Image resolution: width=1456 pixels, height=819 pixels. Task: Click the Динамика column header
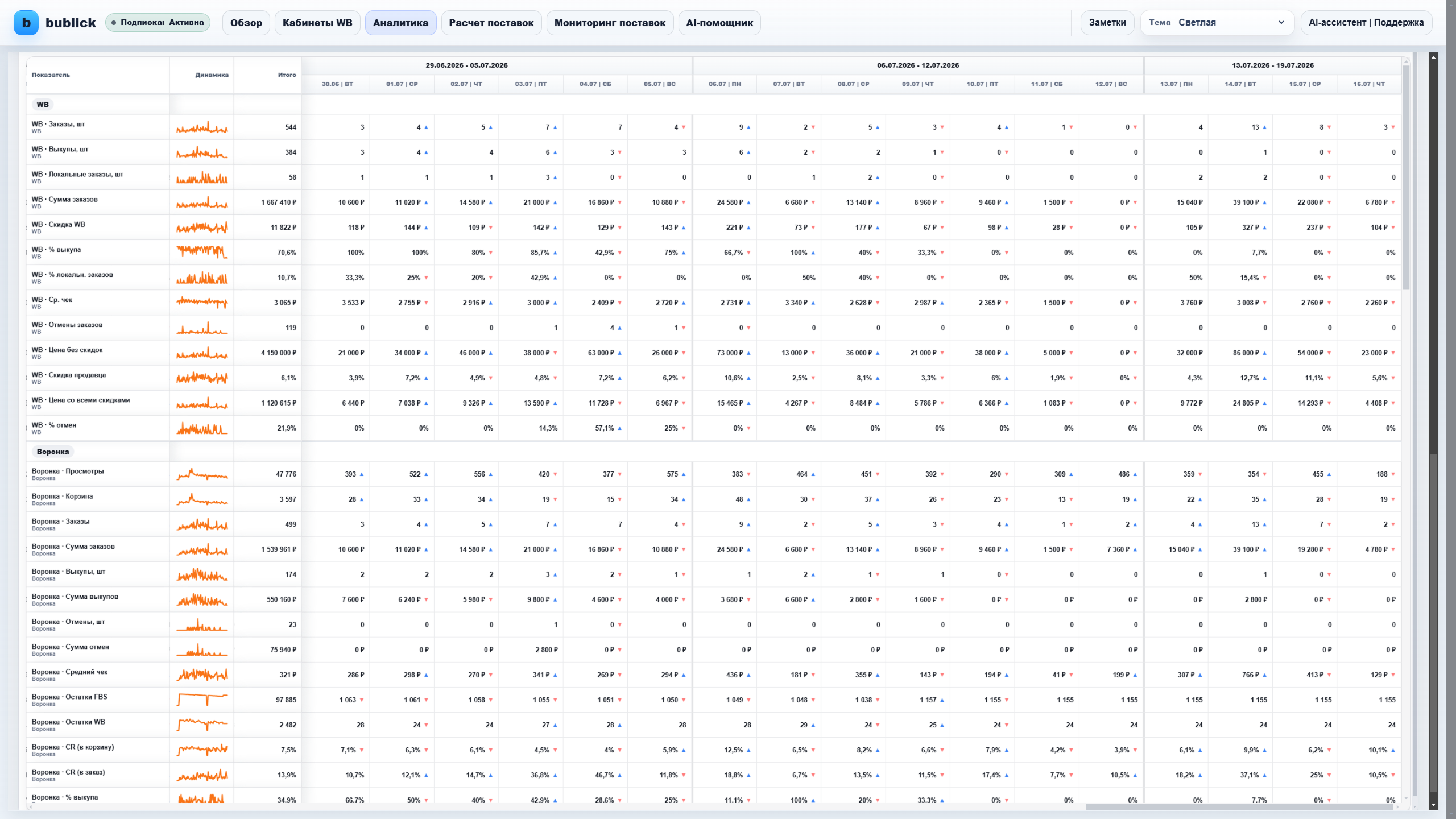[212, 75]
